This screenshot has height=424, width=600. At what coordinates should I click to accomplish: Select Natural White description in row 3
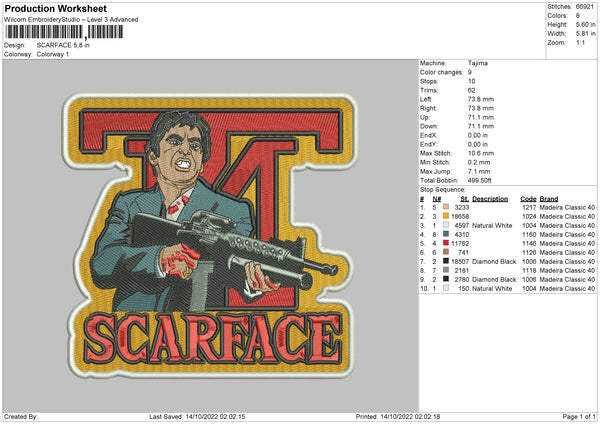pyautogui.click(x=492, y=225)
